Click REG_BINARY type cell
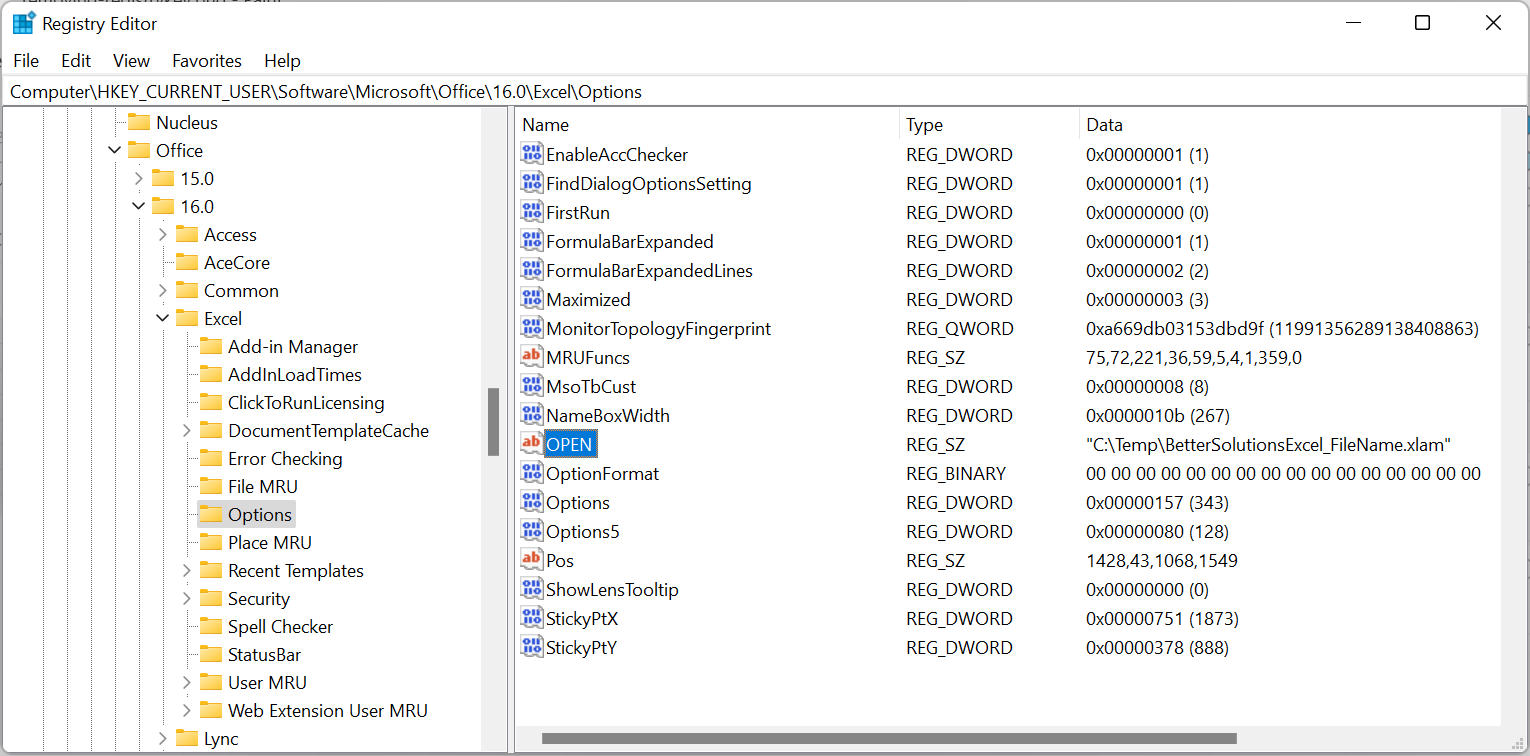 pos(956,473)
